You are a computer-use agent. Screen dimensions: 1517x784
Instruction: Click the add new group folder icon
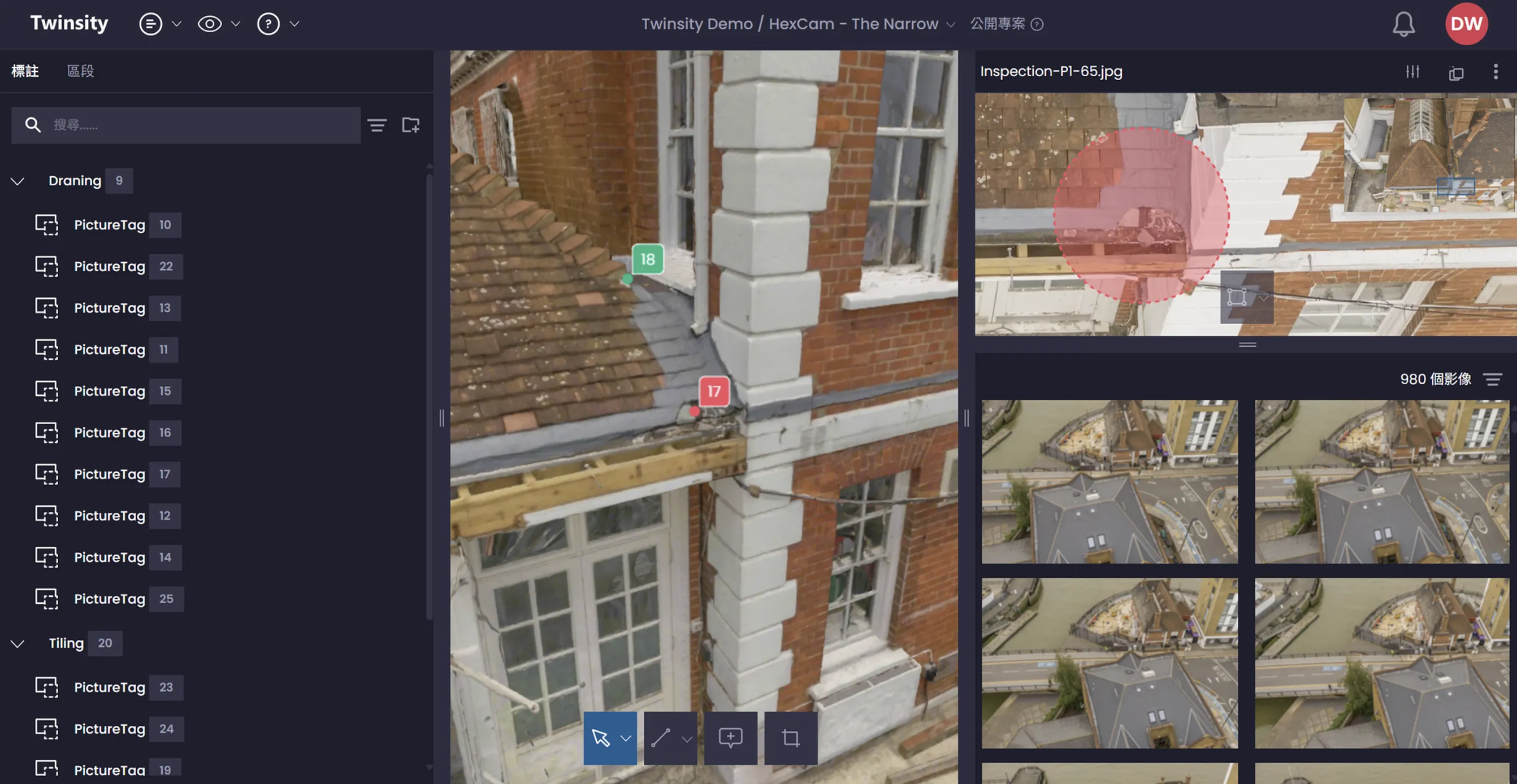(410, 125)
